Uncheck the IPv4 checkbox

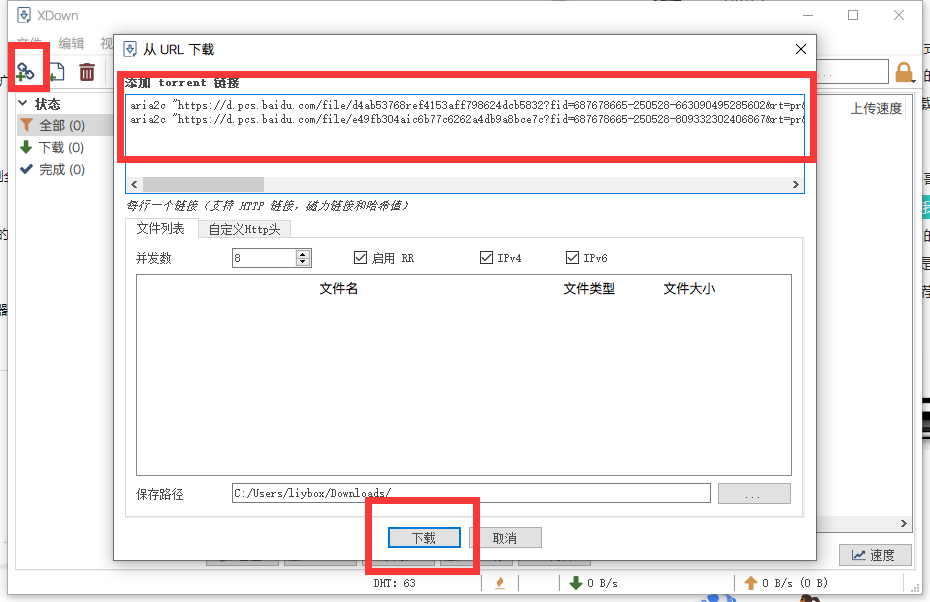[486, 258]
